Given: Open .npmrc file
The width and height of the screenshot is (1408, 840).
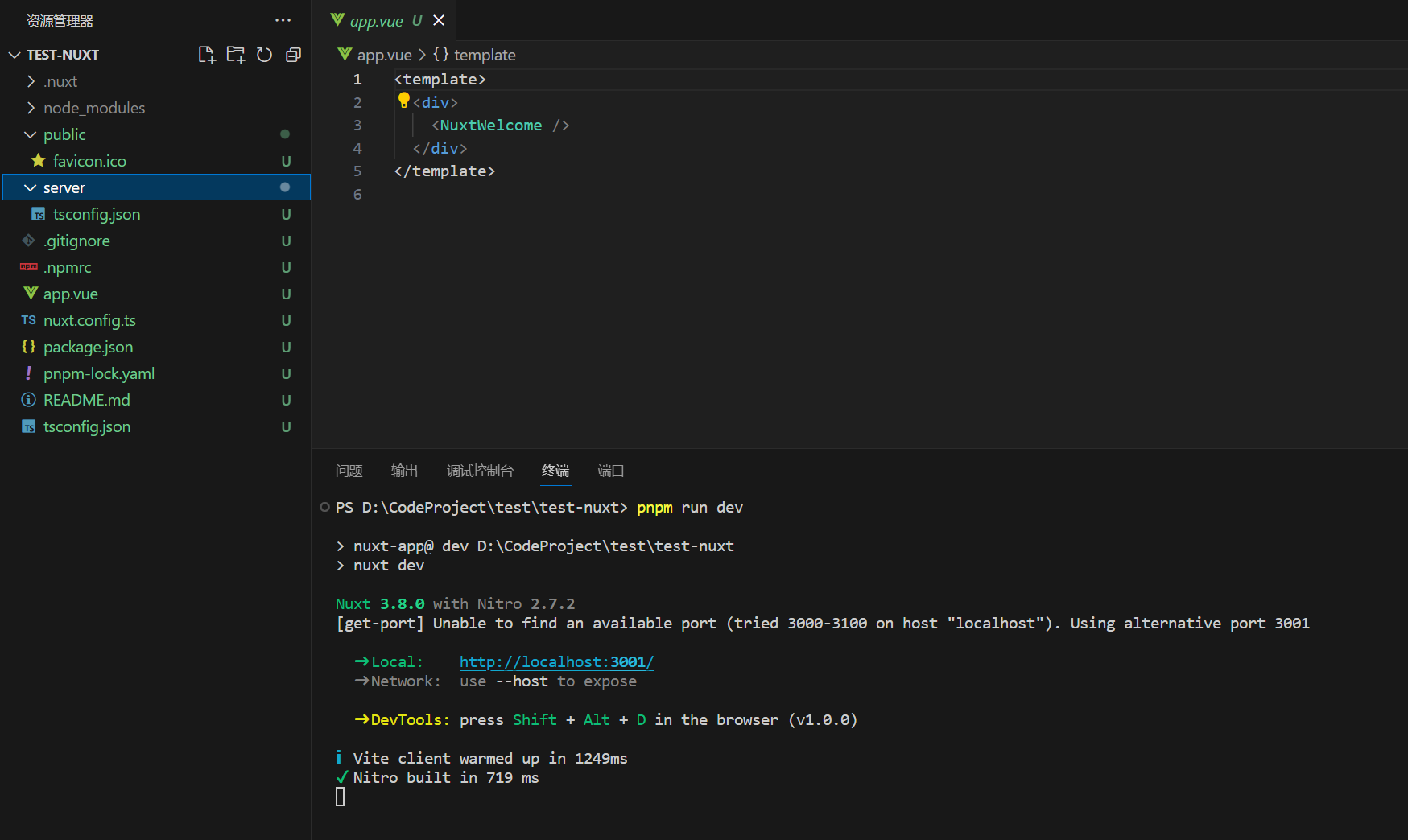Looking at the screenshot, I should [x=67, y=267].
